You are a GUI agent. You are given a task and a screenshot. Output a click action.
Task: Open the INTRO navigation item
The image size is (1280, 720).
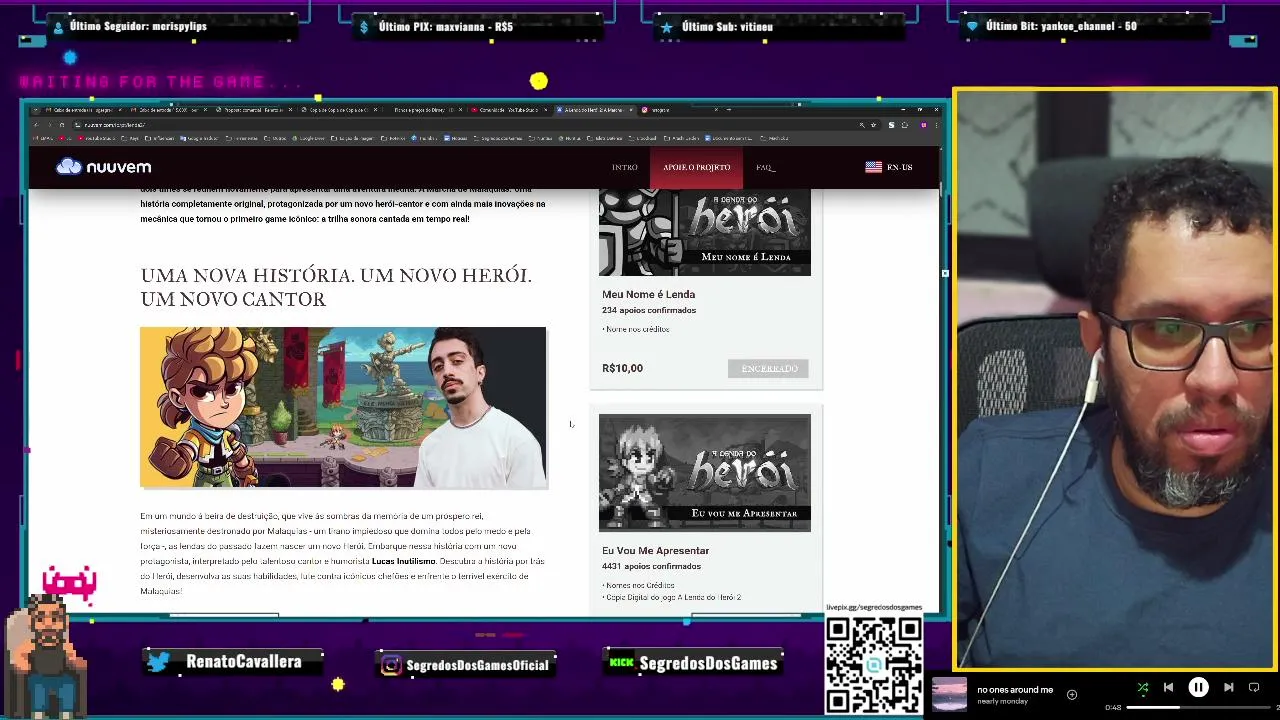(624, 167)
